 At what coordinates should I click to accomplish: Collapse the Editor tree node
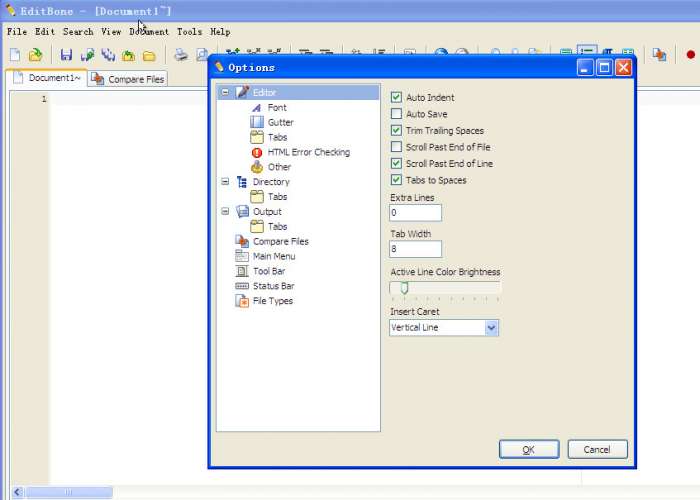(225, 92)
